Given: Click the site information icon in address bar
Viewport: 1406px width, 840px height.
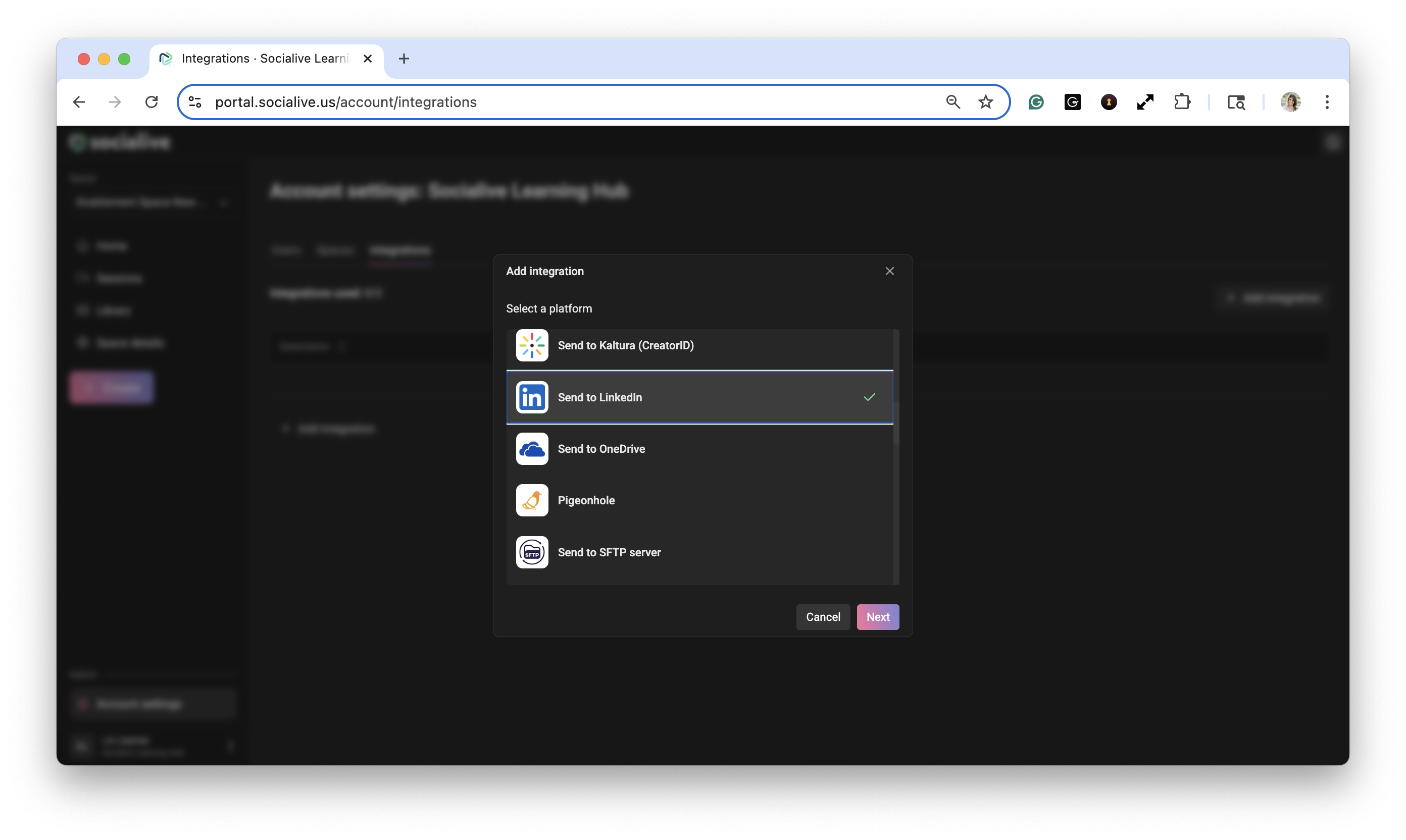Looking at the screenshot, I should click(195, 102).
